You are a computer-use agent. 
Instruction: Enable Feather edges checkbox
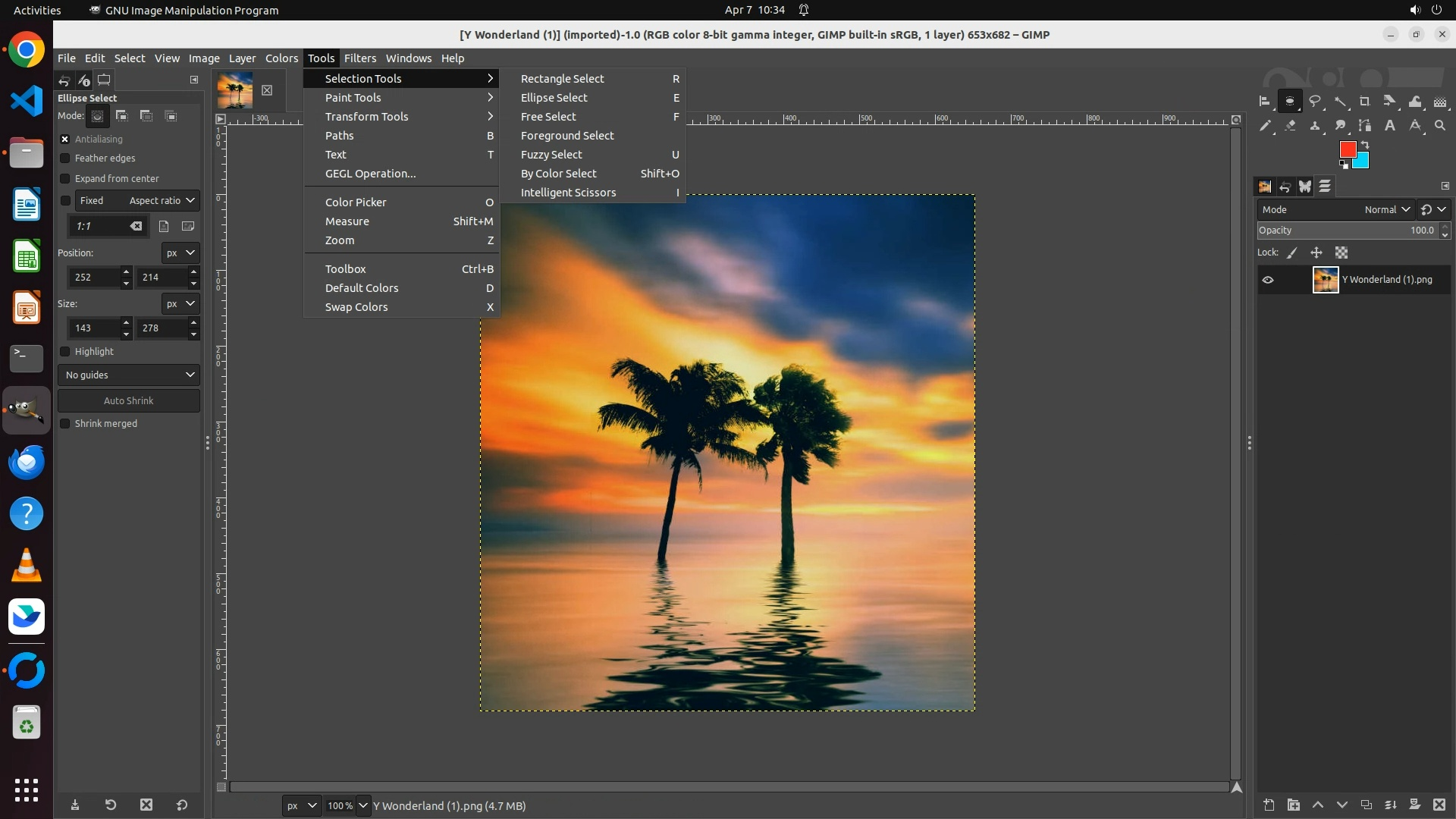tap(65, 158)
